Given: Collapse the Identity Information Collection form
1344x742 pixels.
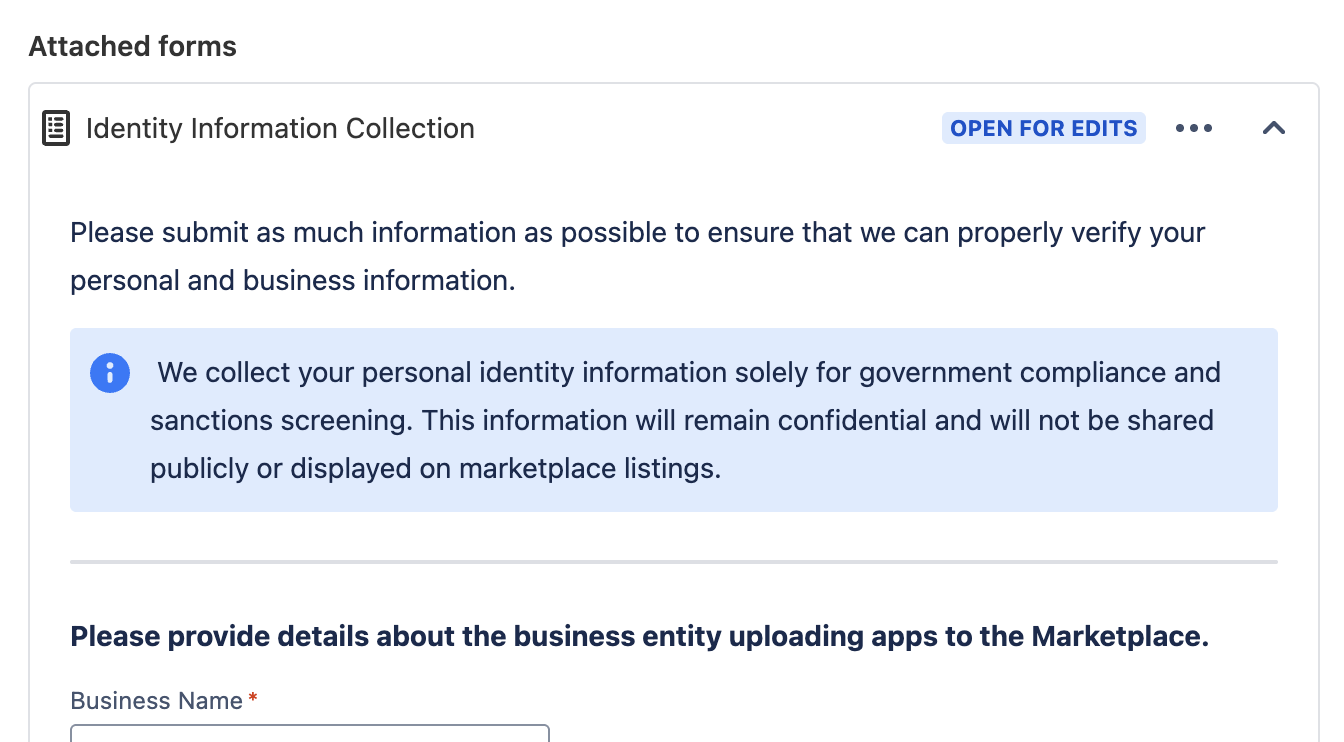Looking at the screenshot, I should tap(1274, 128).
